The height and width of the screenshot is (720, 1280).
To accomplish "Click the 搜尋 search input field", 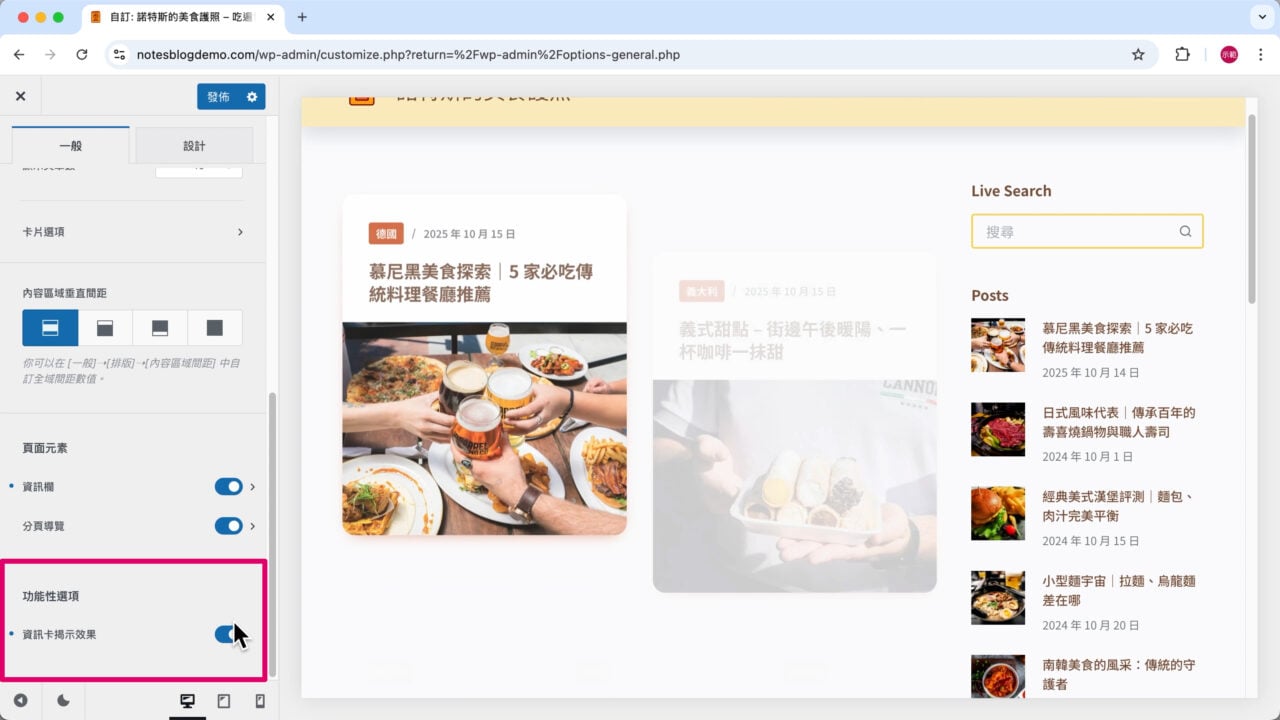I will click(1070, 231).
